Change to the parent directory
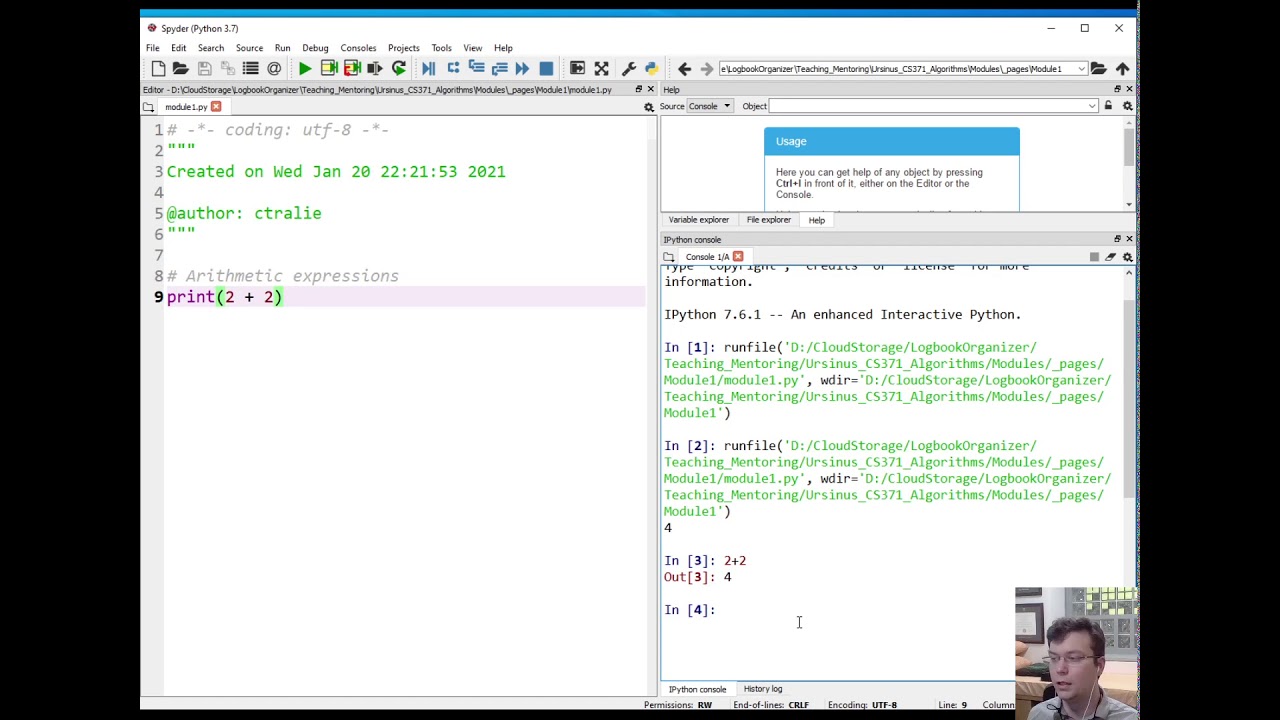1280x720 pixels. [x=1122, y=69]
